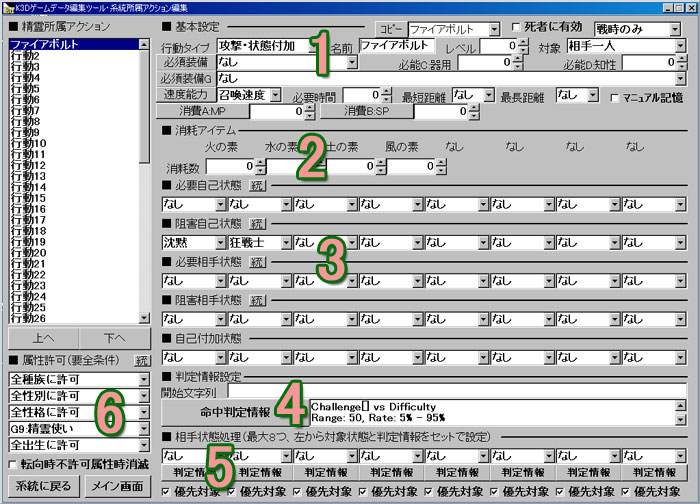
Task: Decrease 風の素 消耗数 stepper
Action: (441, 171)
